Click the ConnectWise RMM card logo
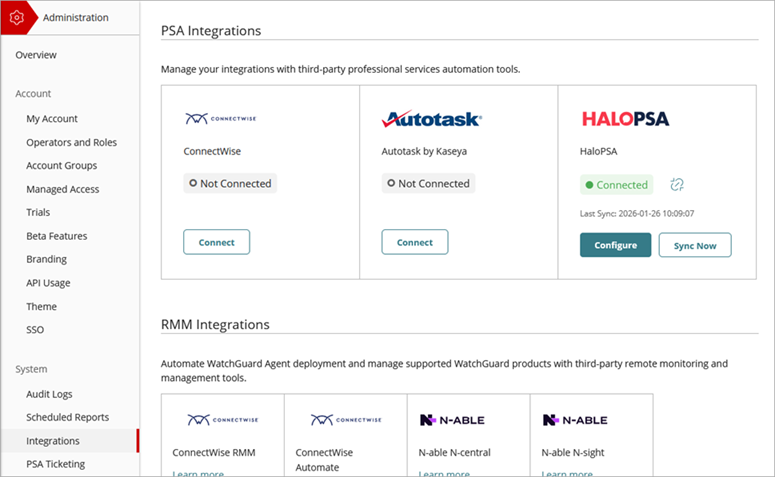The width and height of the screenshot is (775, 478). click(222, 420)
